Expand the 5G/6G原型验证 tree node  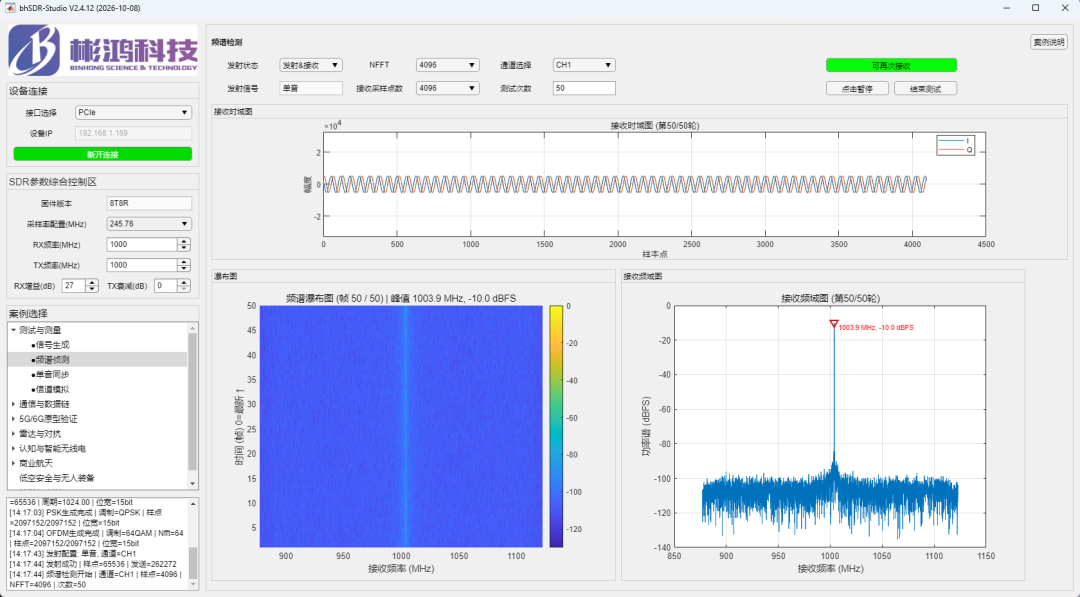click(x=14, y=419)
